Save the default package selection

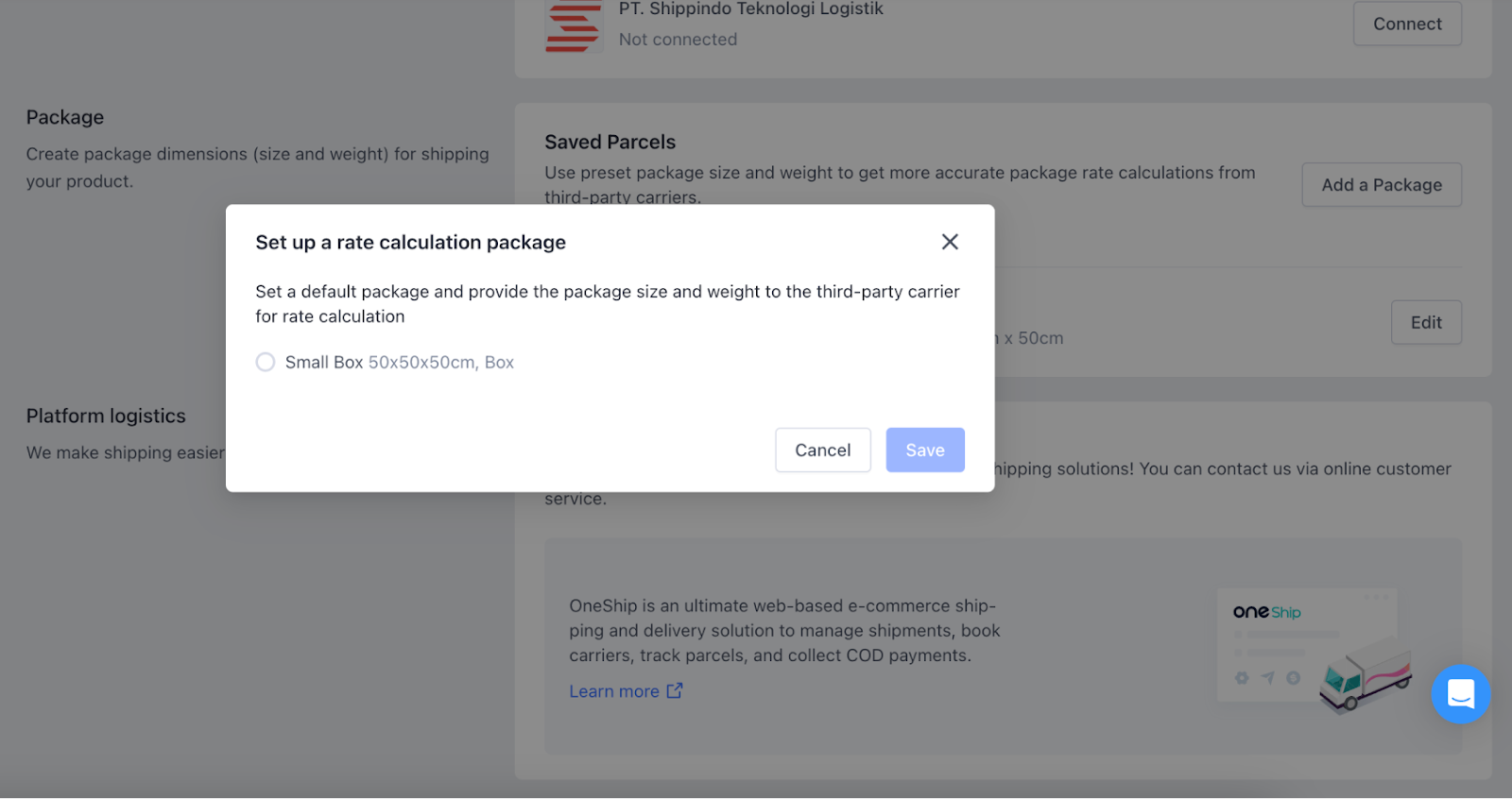925,450
